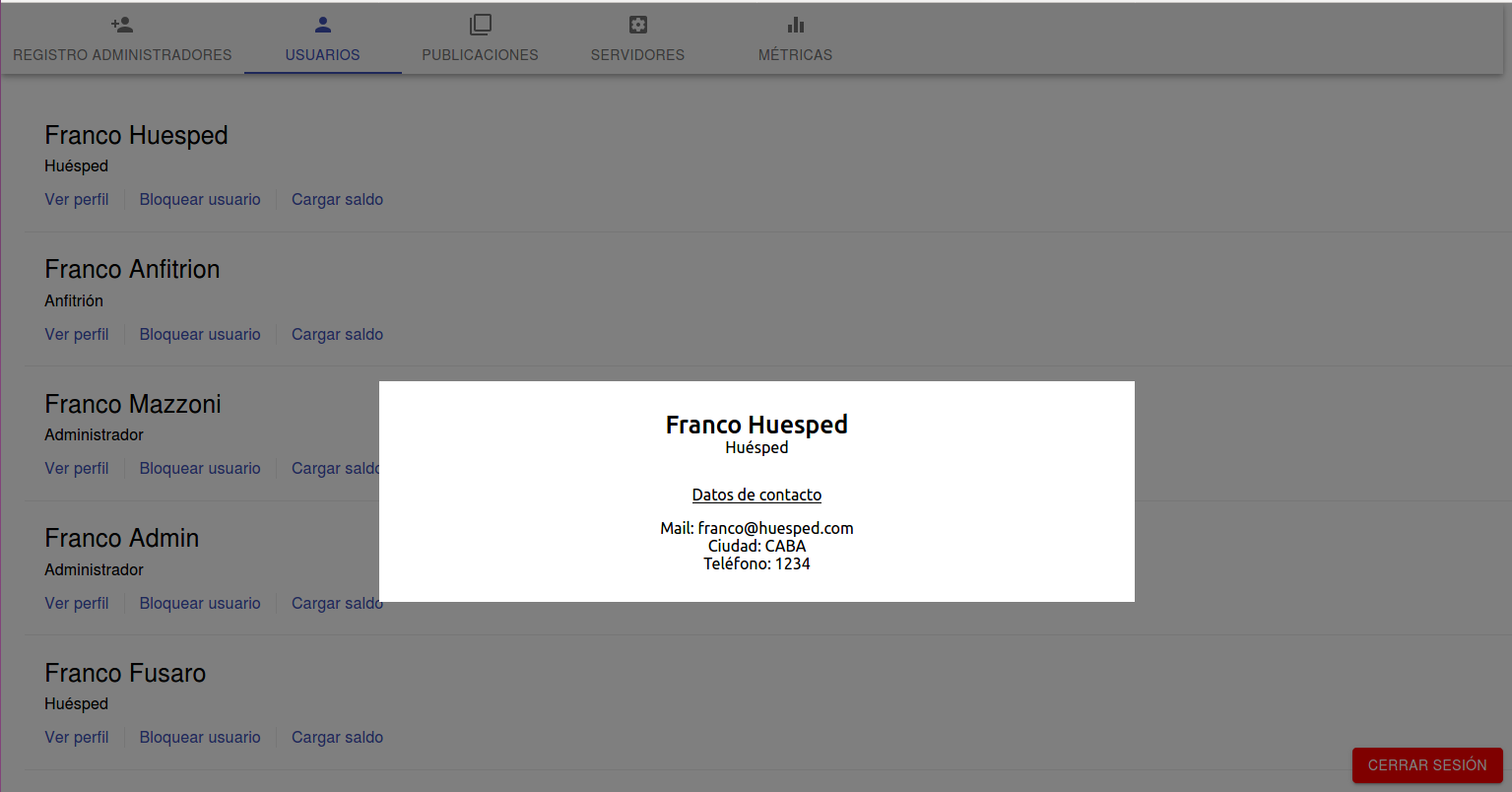The image size is (1512, 792).
Task: Click Franco Admin name in list
Action: tap(122, 538)
